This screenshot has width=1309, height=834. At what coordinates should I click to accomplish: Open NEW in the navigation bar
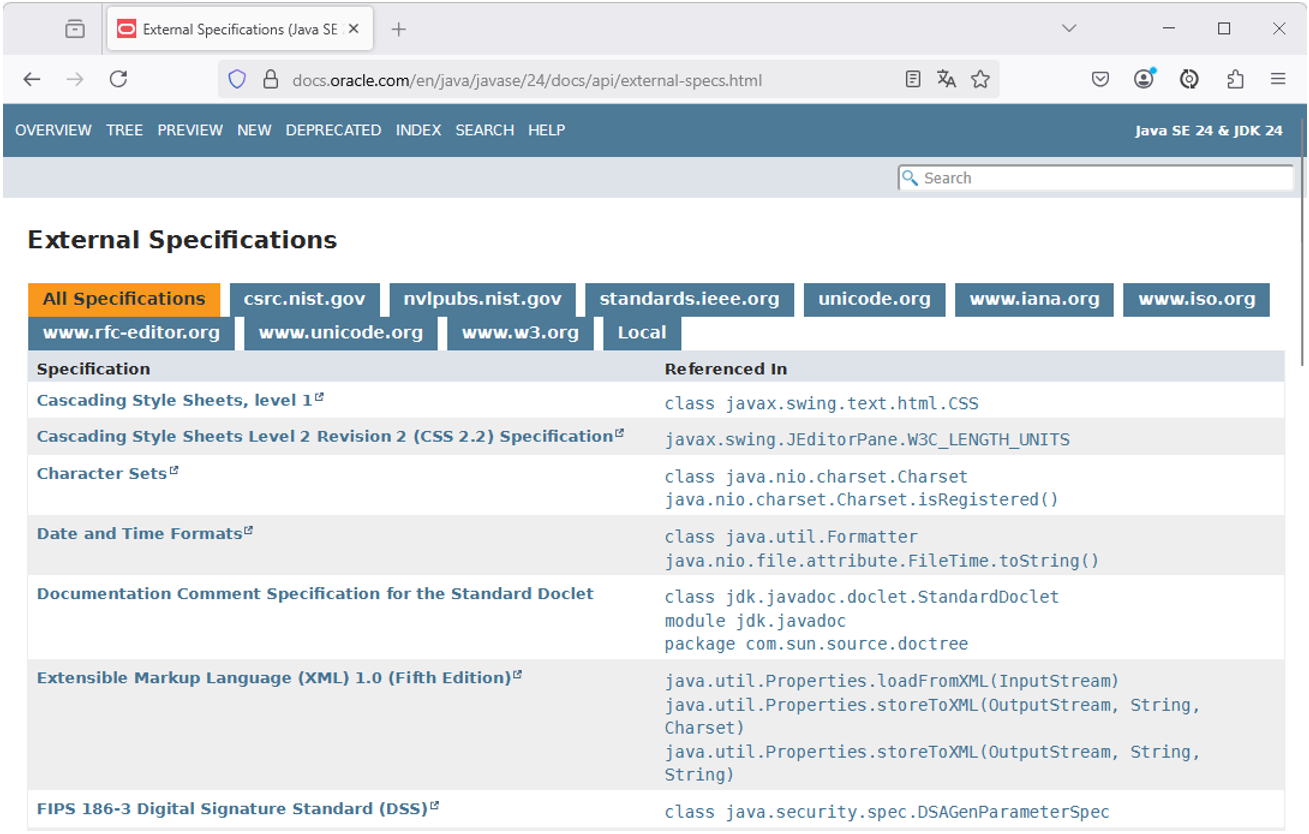(x=254, y=130)
